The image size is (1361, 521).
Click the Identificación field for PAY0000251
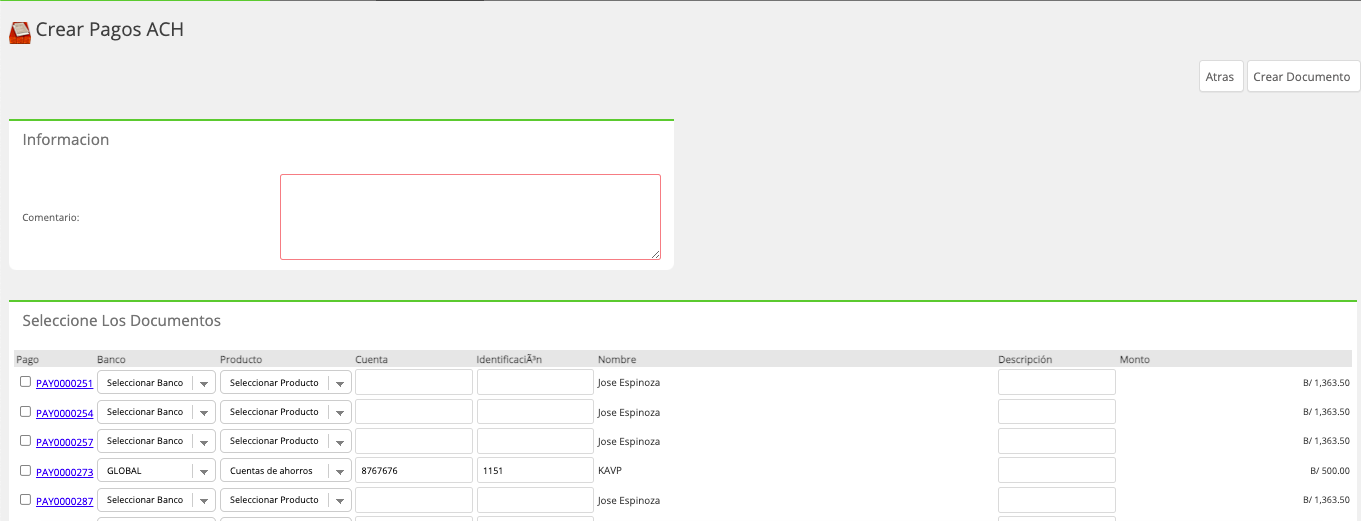coord(536,382)
